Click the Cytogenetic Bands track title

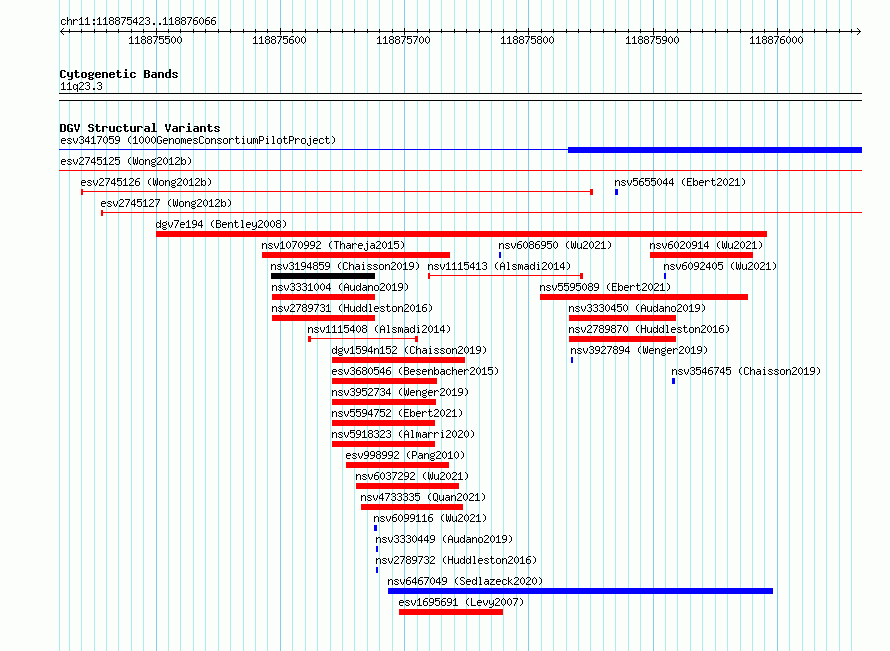point(119,74)
